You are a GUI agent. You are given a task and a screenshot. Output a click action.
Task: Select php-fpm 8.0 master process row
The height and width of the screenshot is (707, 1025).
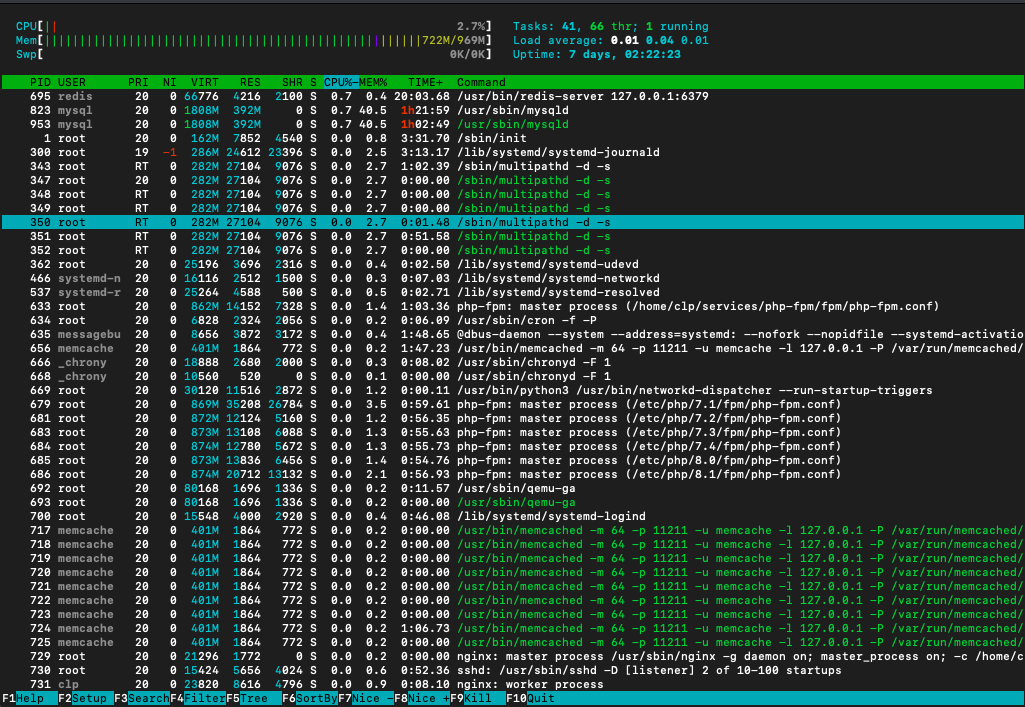[x=512, y=461]
